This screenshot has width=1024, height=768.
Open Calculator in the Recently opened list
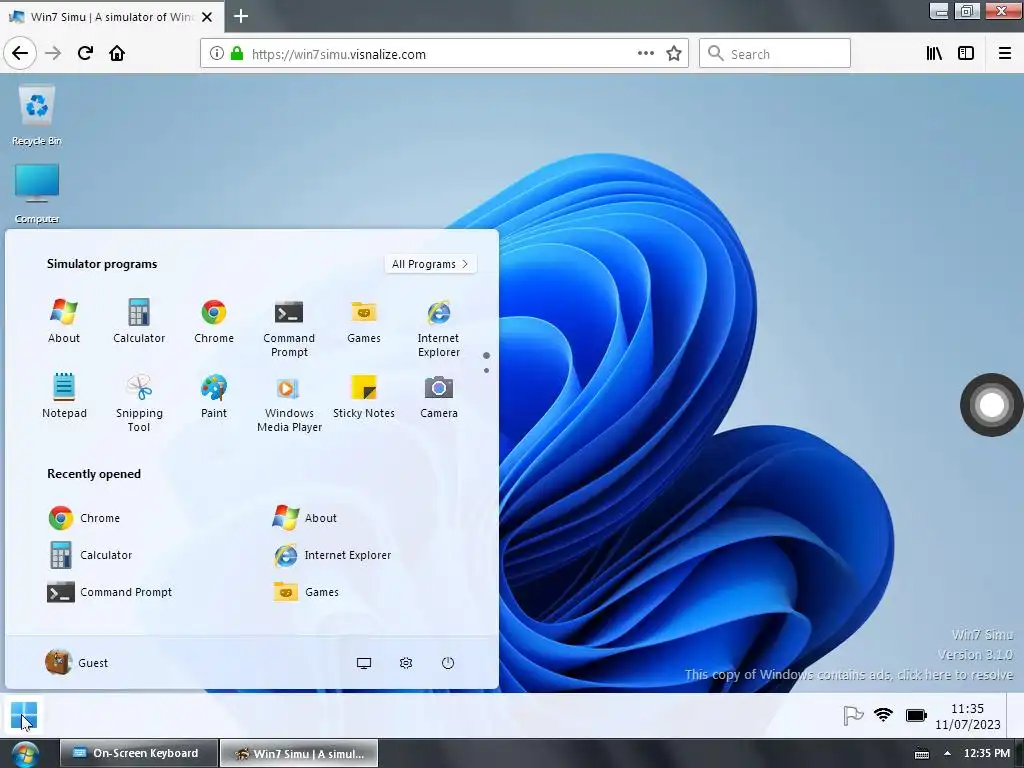[x=90, y=555]
